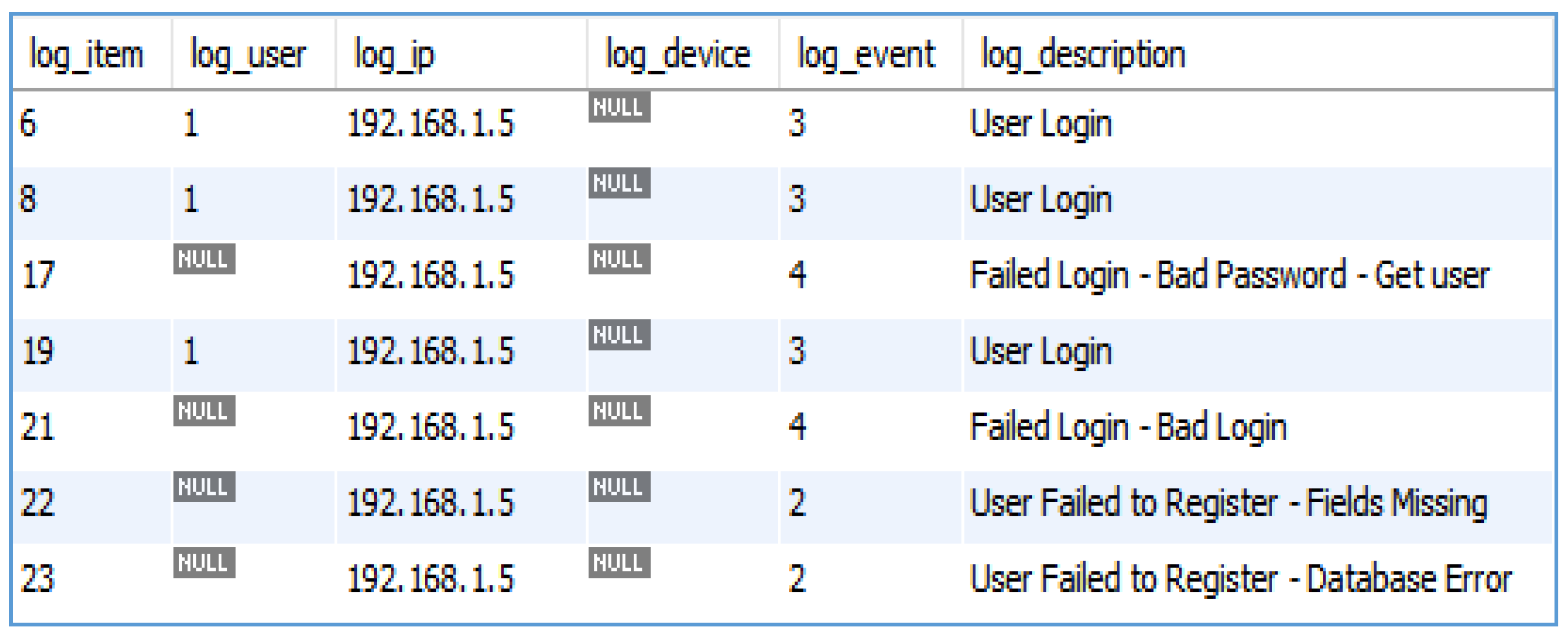Click the 'User Failed to Register - Database Error' cell
Image resolution: width=1568 pixels, height=634 pixels.
click(x=1240, y=578)
